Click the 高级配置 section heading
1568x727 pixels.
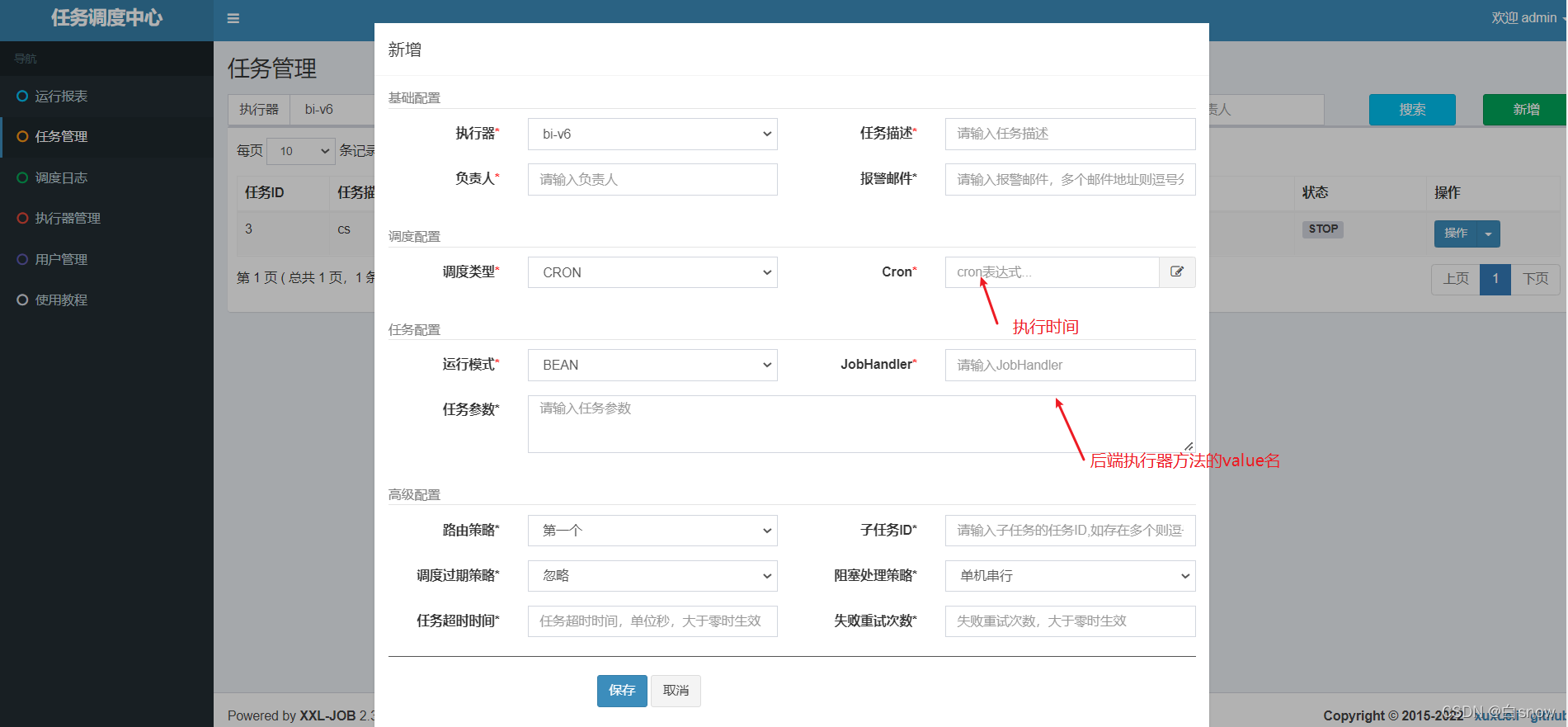tap(414, 494)
